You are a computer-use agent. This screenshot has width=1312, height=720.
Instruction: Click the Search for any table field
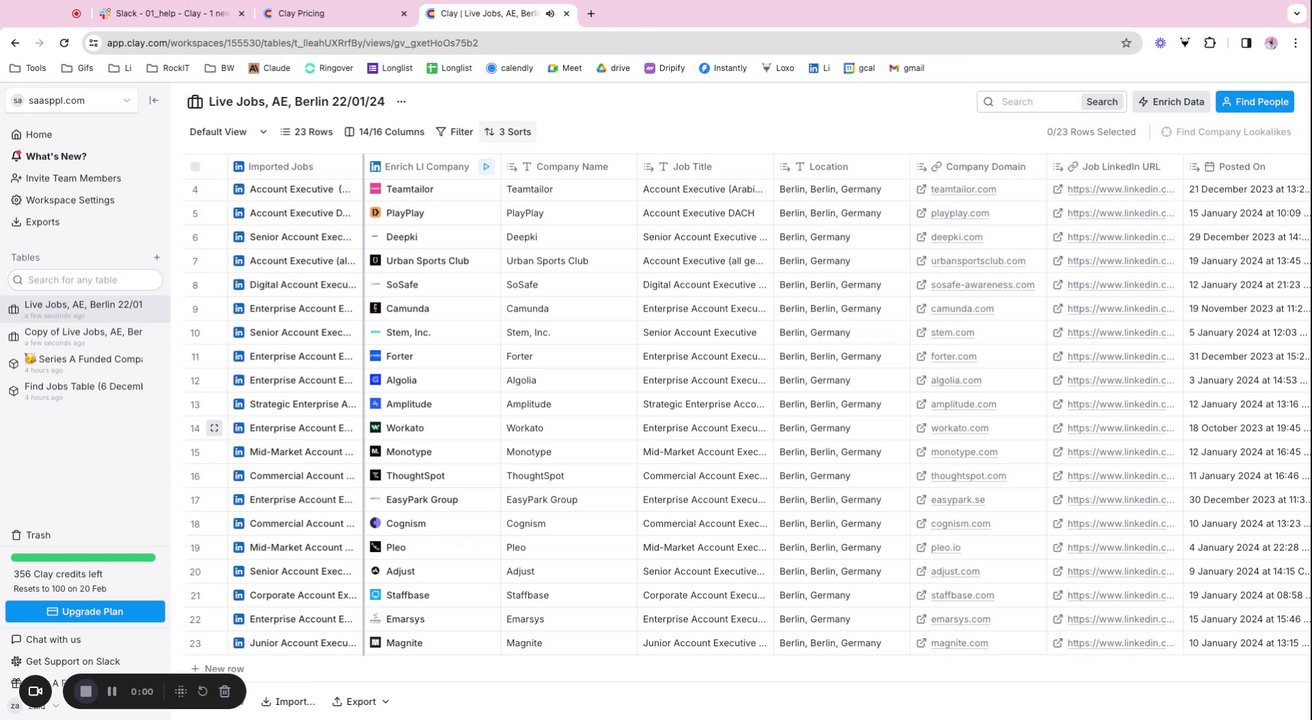click(x=87, y=280)
